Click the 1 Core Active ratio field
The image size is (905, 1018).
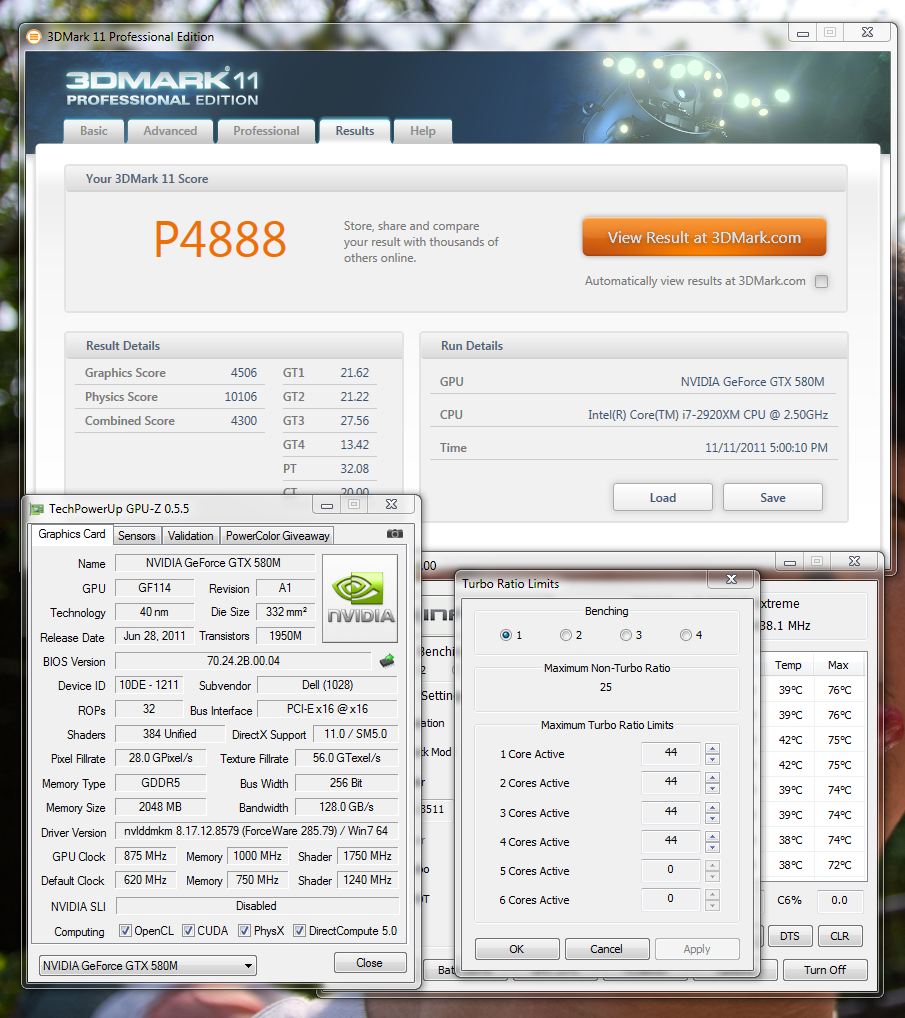point(671,753)
